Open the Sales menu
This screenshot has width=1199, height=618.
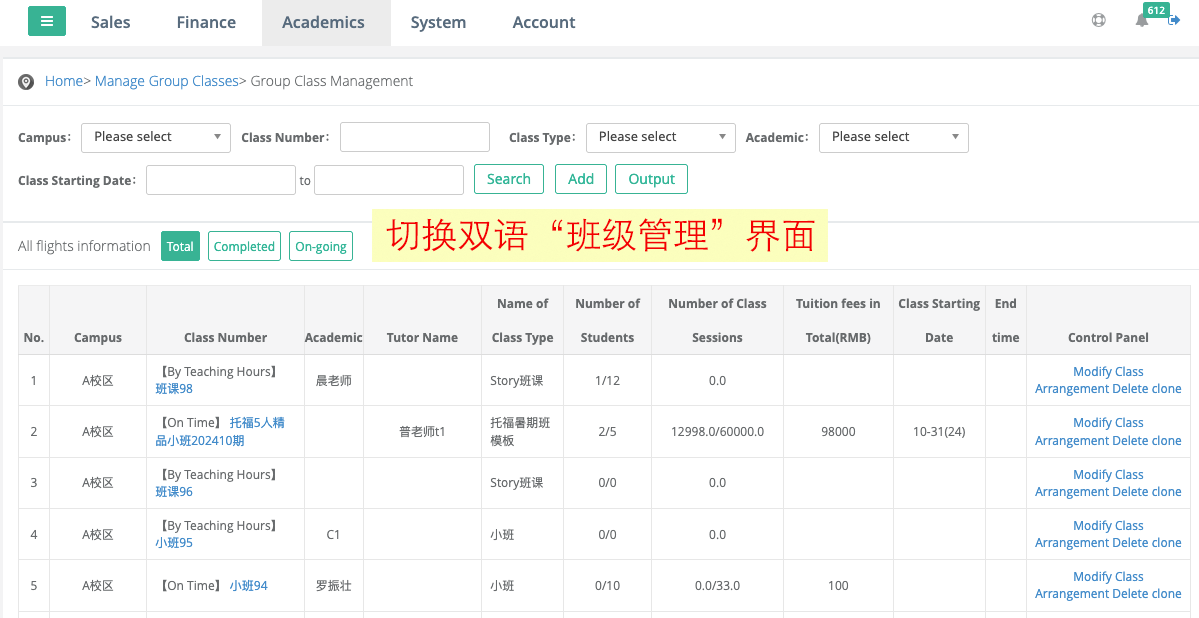110,22
